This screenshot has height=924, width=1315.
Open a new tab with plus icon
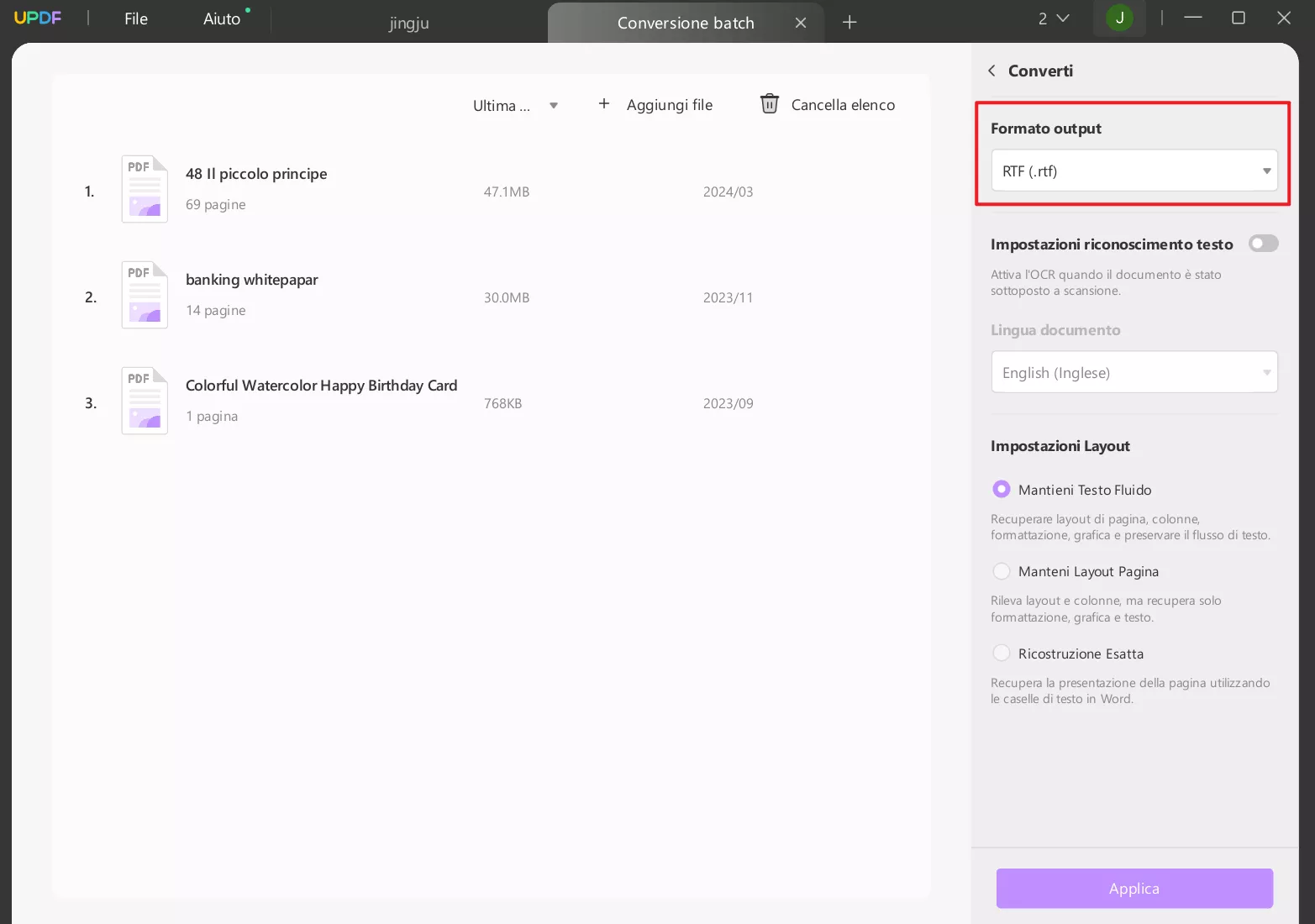849,23
